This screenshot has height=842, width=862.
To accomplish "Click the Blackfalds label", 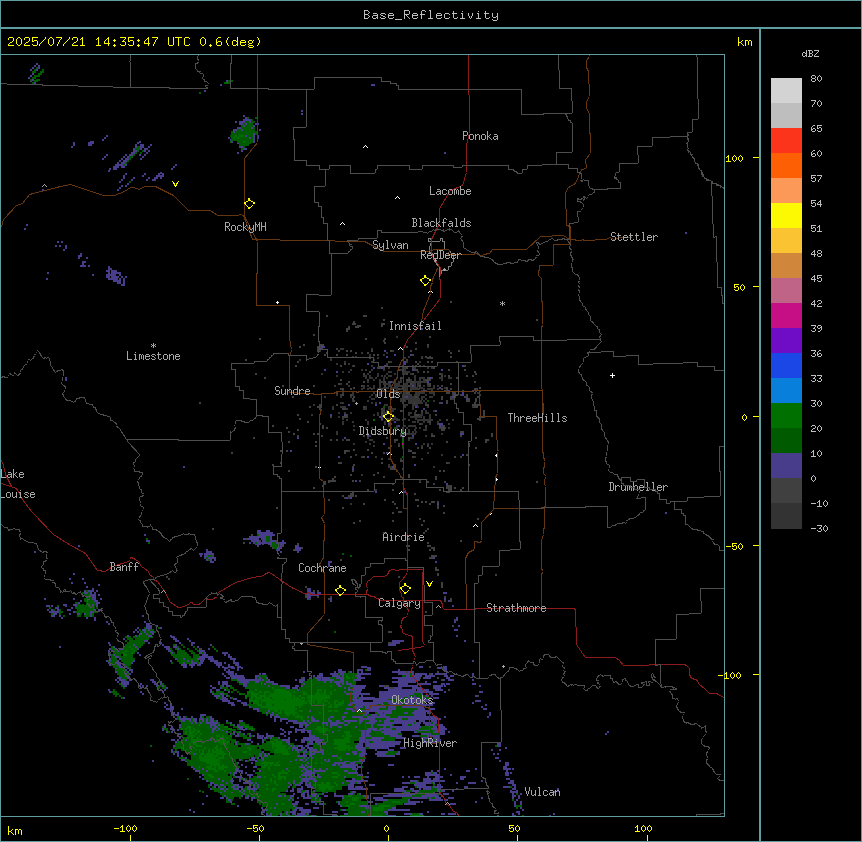I will tap(441, 223).
